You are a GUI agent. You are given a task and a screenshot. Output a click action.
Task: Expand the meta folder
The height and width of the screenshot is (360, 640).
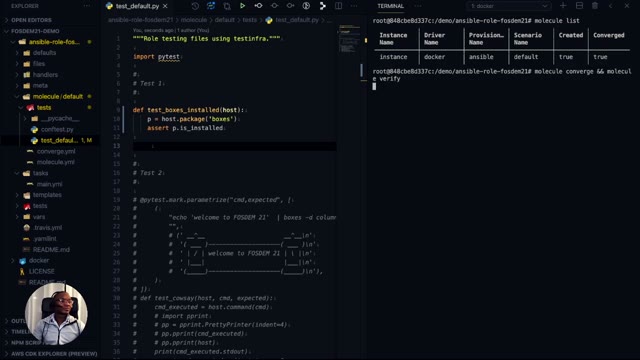click(40, 86)
